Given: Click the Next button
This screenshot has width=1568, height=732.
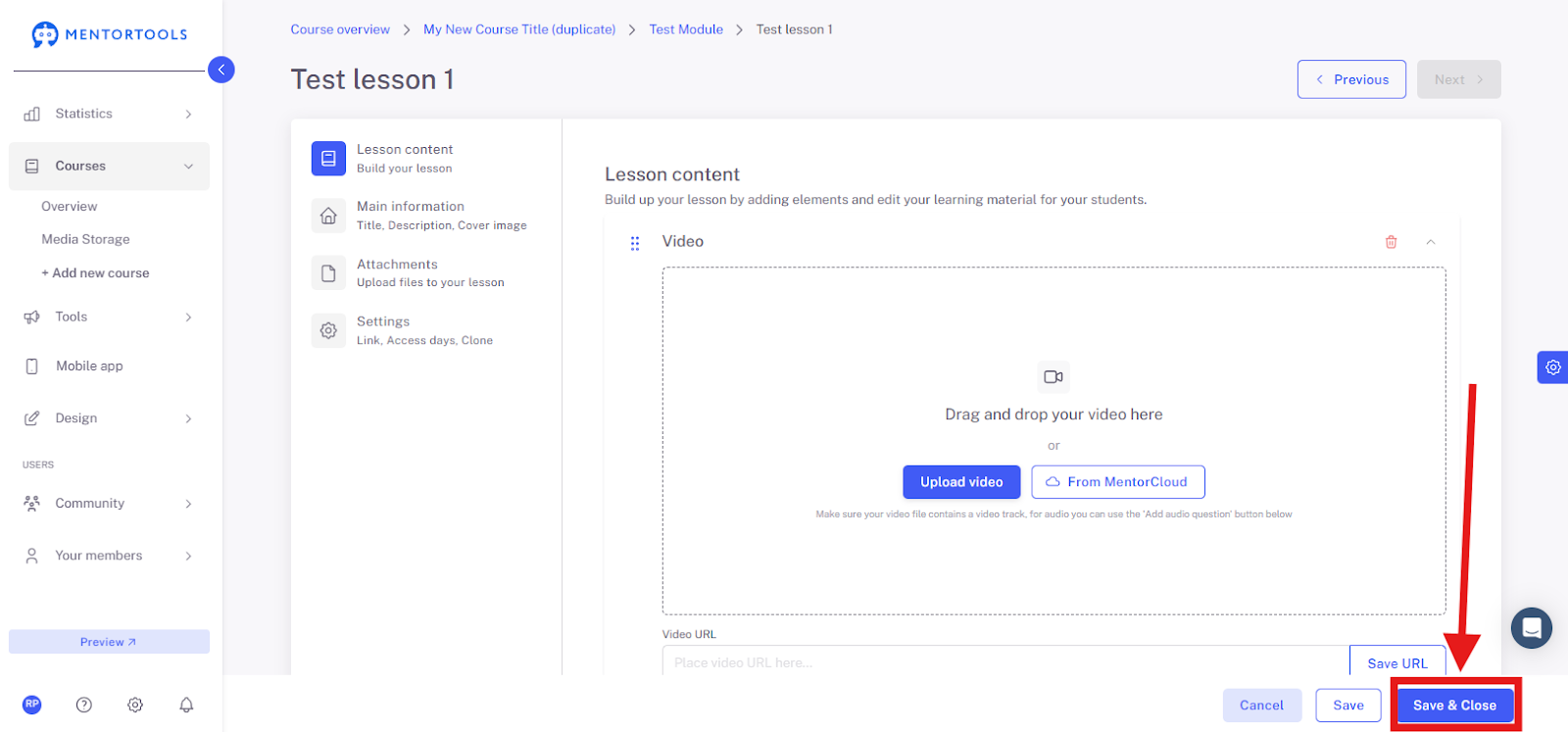Looking at the screenshot, I should click(1458, 79).
